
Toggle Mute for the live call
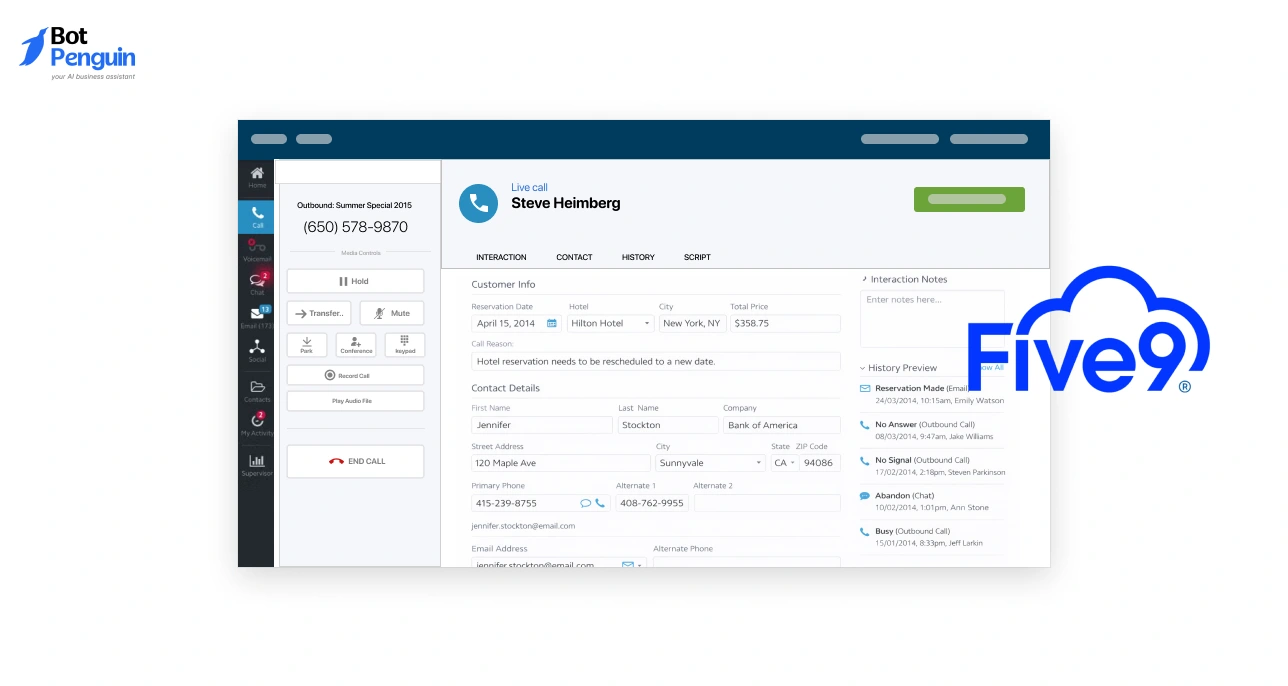(391, 312)
